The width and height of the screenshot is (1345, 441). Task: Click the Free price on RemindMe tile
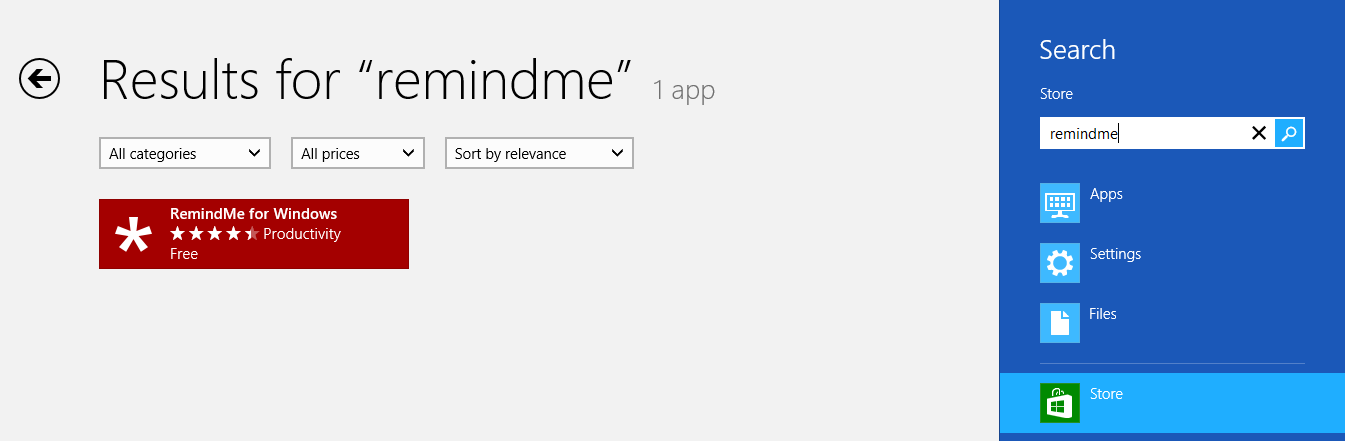tap(184, 254)
